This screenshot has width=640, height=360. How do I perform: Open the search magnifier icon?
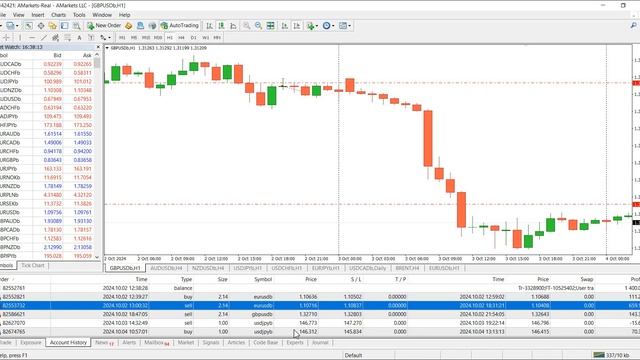633,26
